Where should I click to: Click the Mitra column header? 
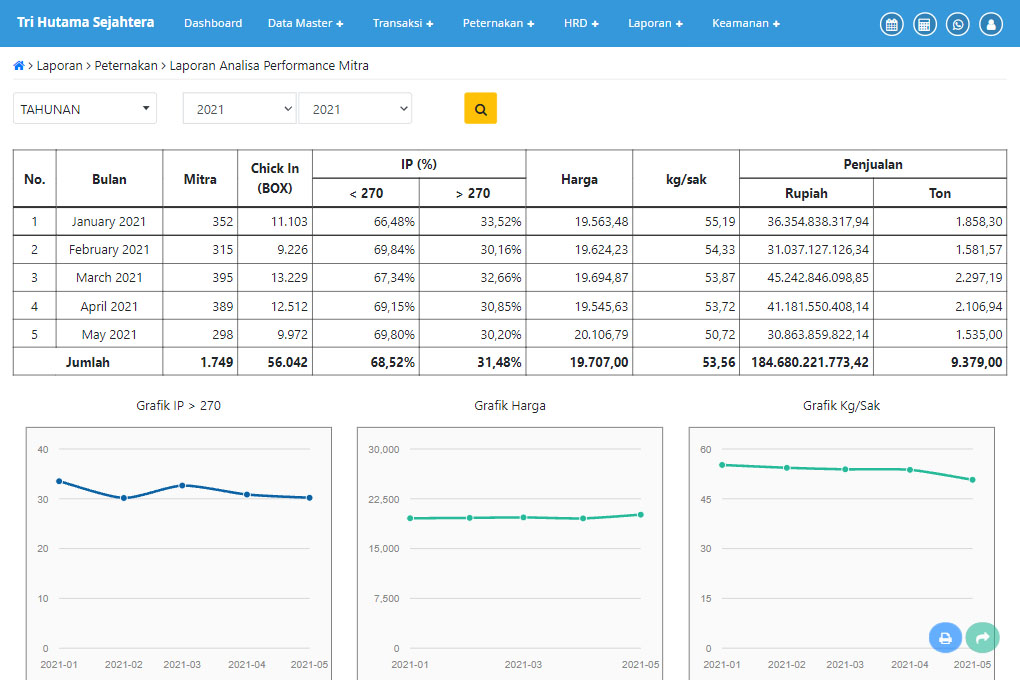[200, 179]
